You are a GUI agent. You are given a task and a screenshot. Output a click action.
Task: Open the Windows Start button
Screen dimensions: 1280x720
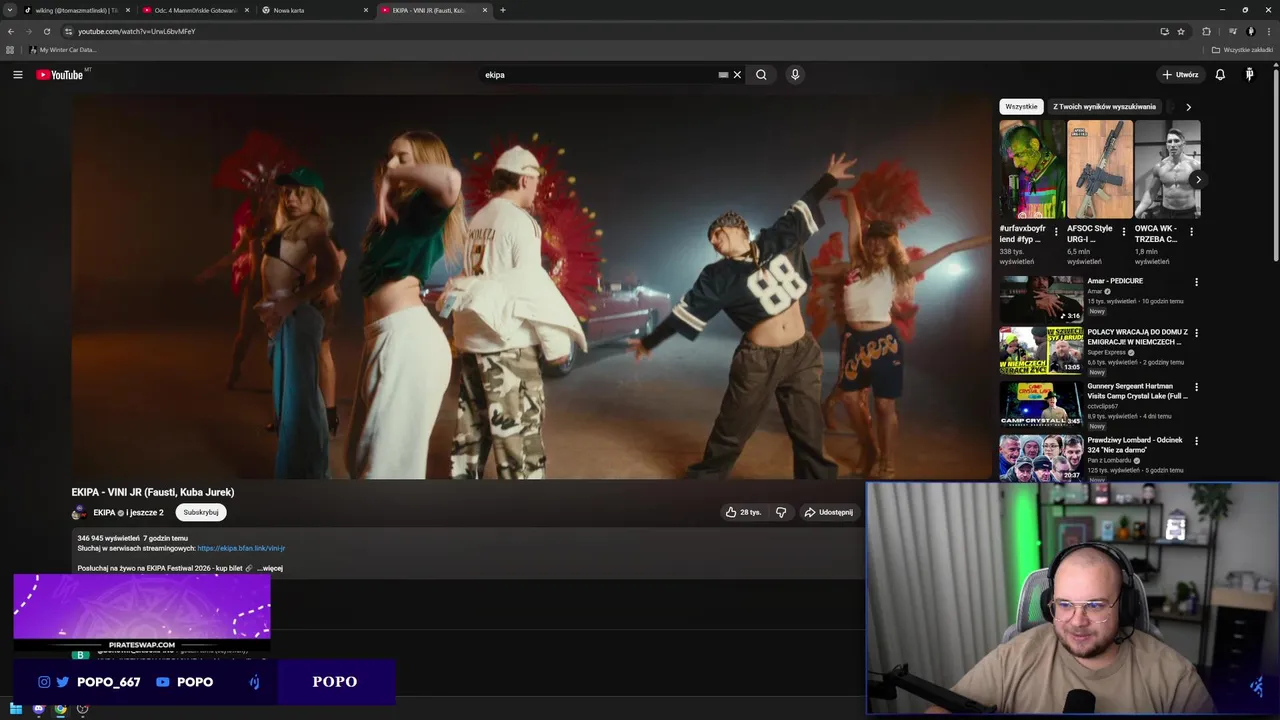15,709
